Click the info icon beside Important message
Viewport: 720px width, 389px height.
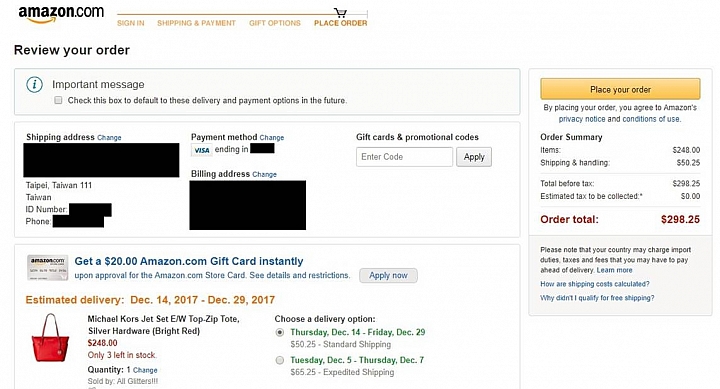pos(34,85)
